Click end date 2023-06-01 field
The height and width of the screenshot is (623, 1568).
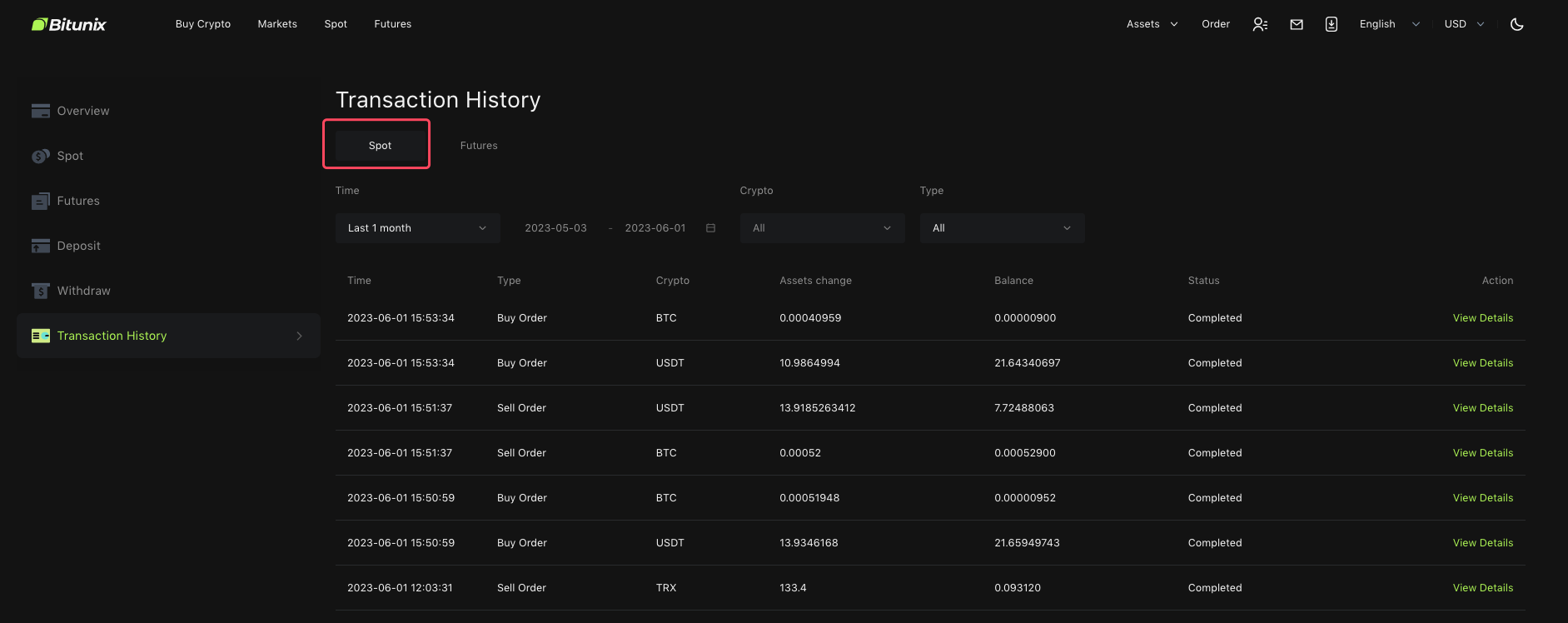(655, 228)
